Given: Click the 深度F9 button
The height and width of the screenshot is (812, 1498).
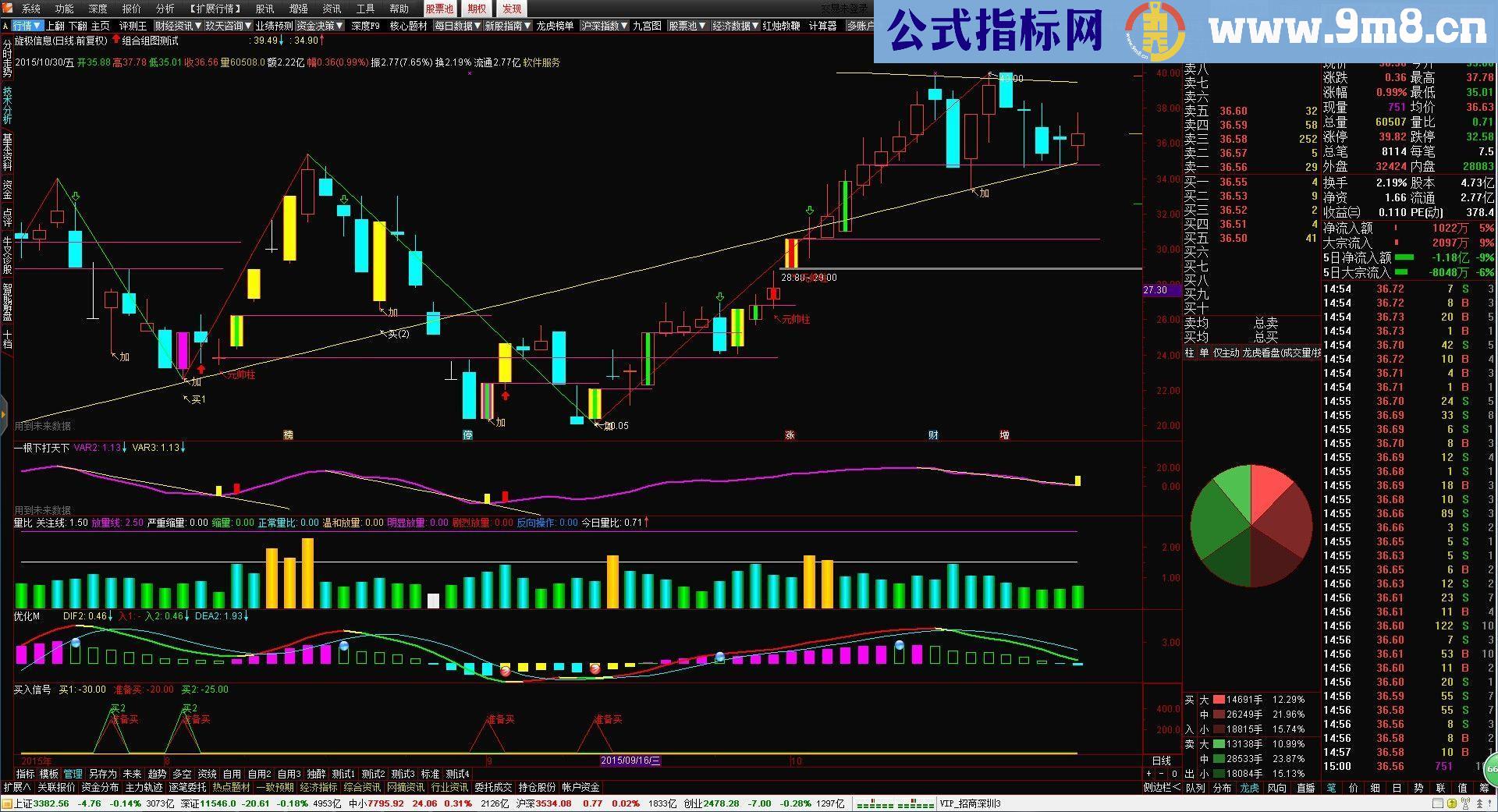Looking at the screenshot, I should tap(367, 25).
